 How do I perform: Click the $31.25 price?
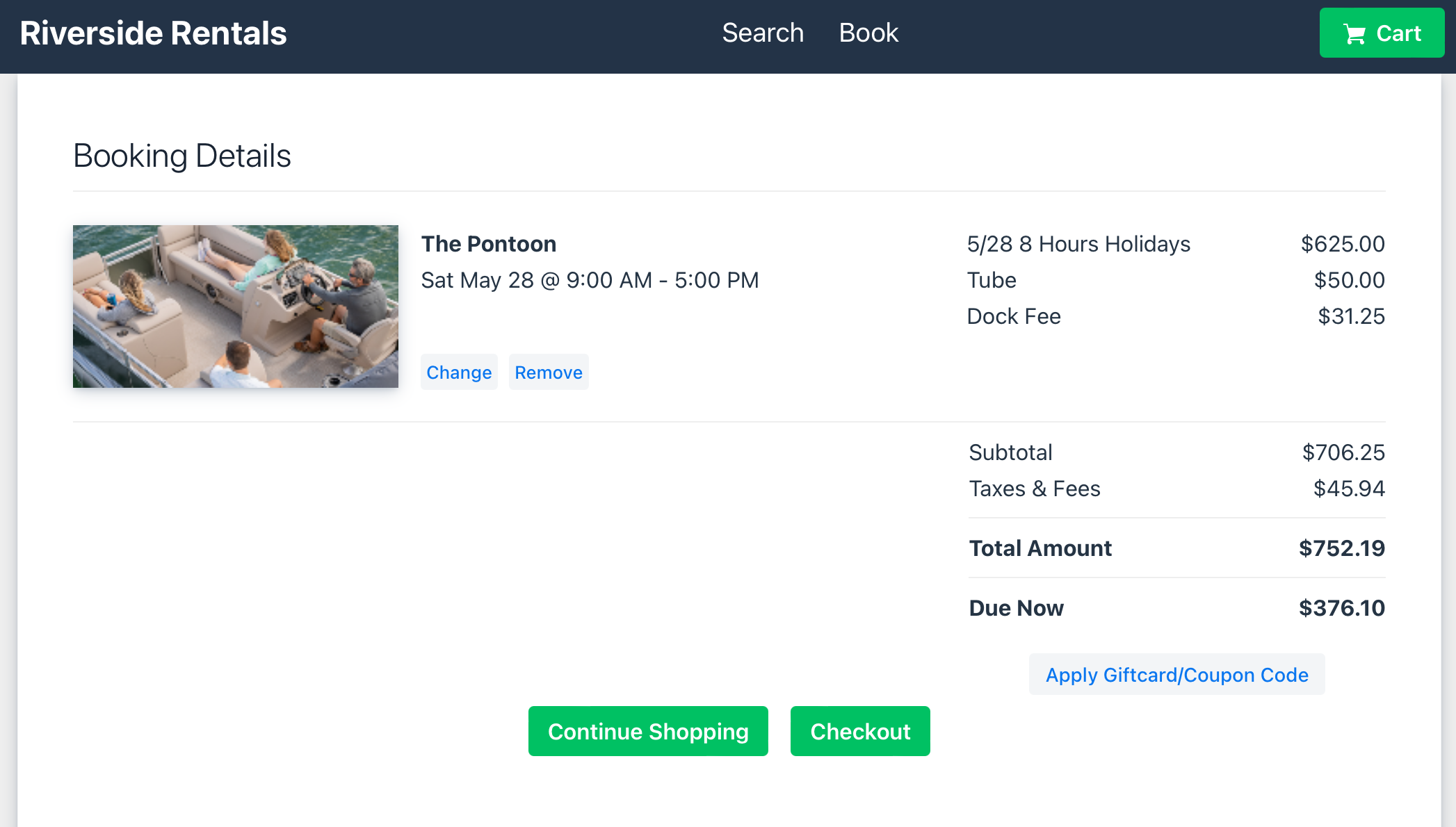click(x=1352, y=316)
